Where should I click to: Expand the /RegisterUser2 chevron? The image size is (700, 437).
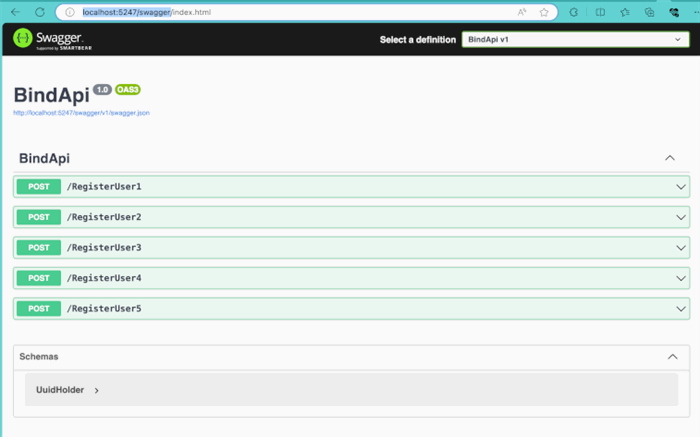680,217
